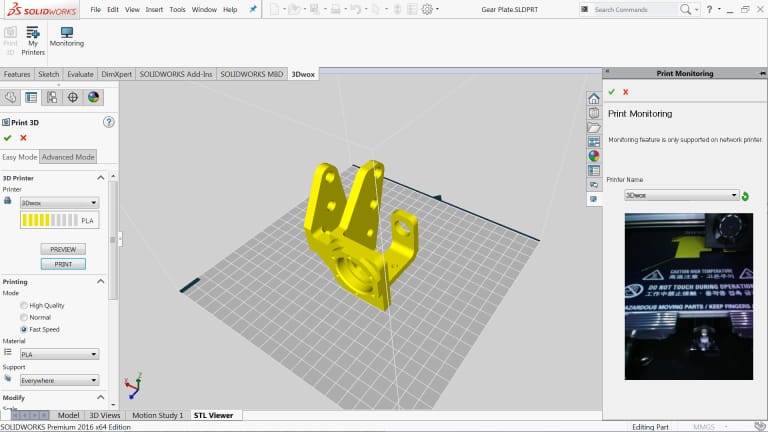Viewport: 768px width, 432px height.
Task: Open File Explorer folder icon in task pane
Action: 594,128
